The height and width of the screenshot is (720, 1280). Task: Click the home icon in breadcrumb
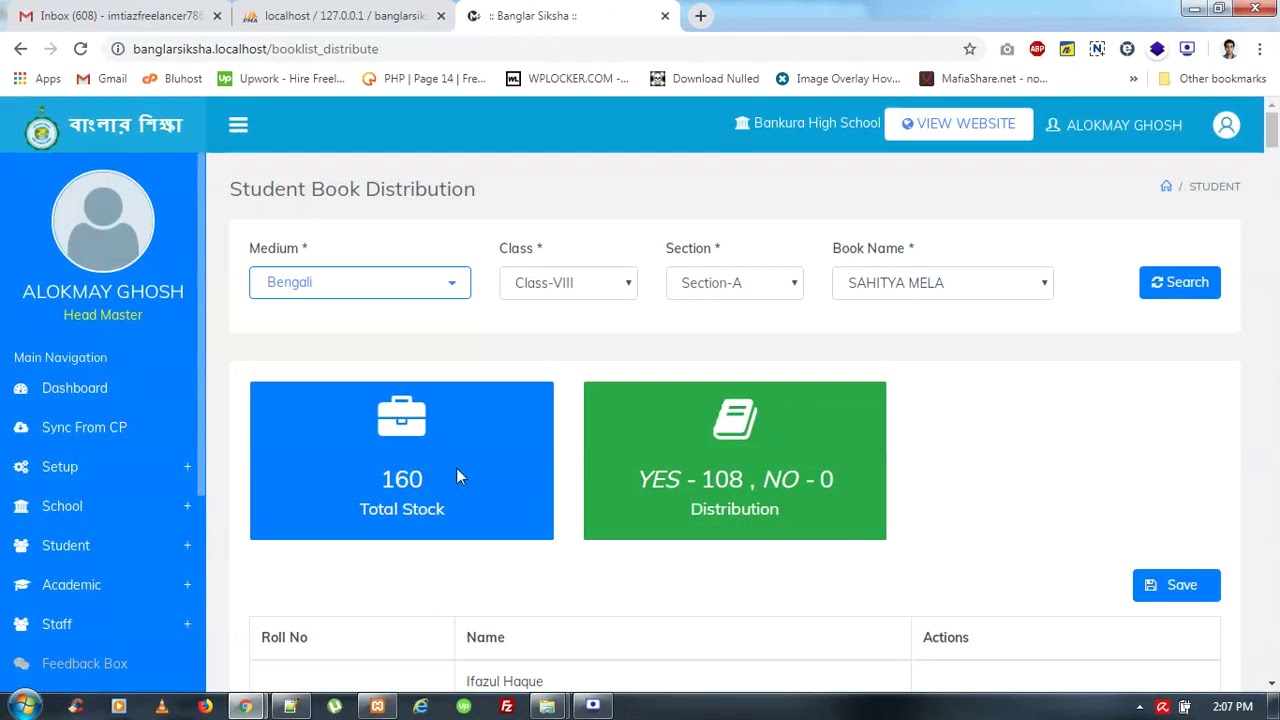pos(1166,186)
